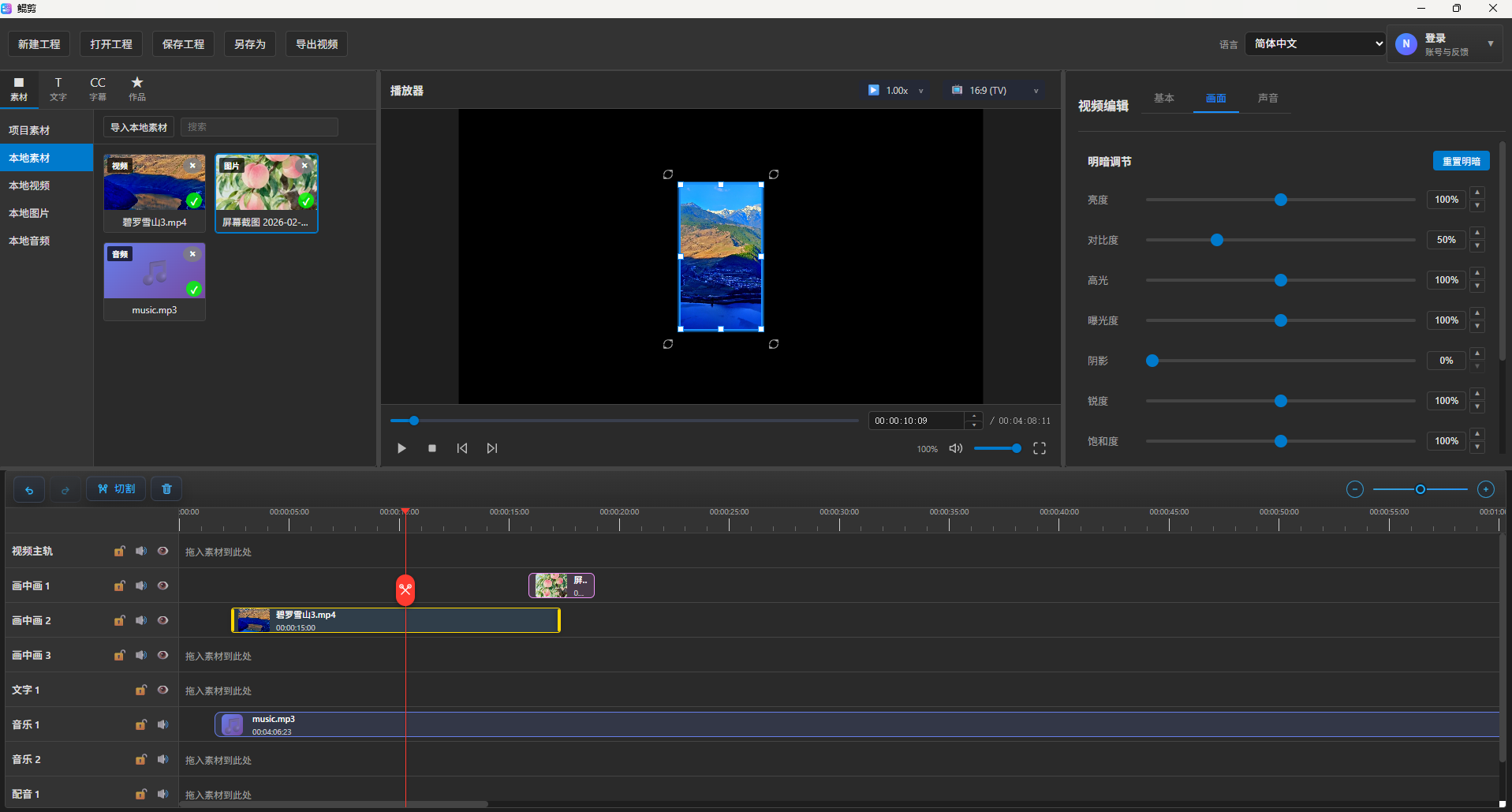Image resolution: width=1512 pixels, height=812 pixels.
Task: Hide the 视频主轨 track
Action: 162,551
